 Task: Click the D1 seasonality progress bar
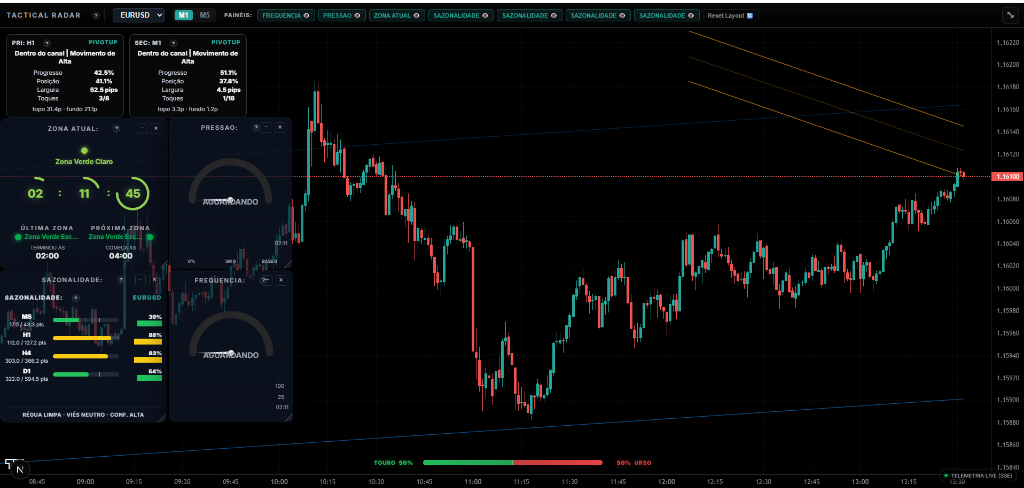[x=86, y=374]
